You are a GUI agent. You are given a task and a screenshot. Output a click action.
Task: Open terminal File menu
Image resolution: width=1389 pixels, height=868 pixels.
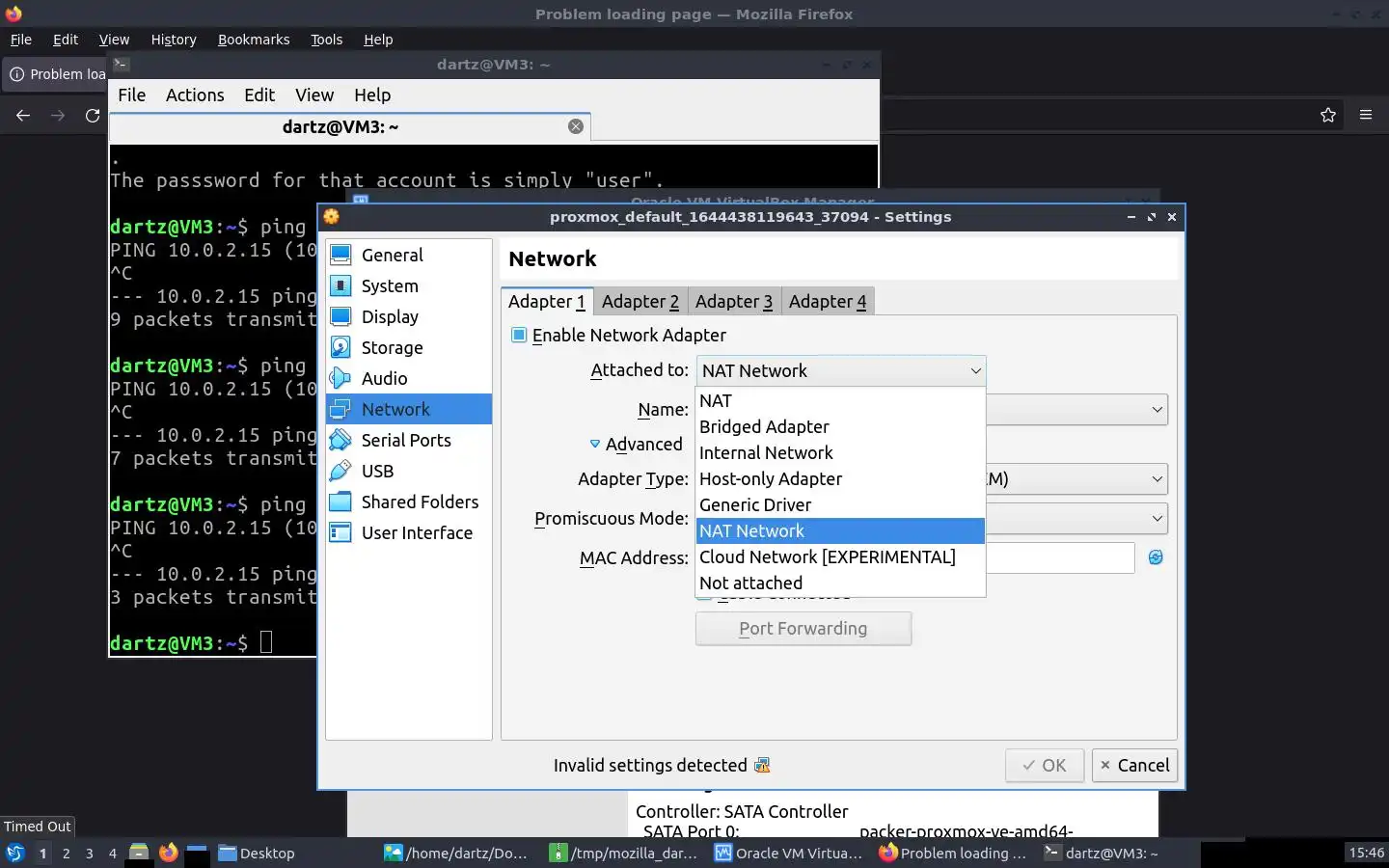[131, 95]
